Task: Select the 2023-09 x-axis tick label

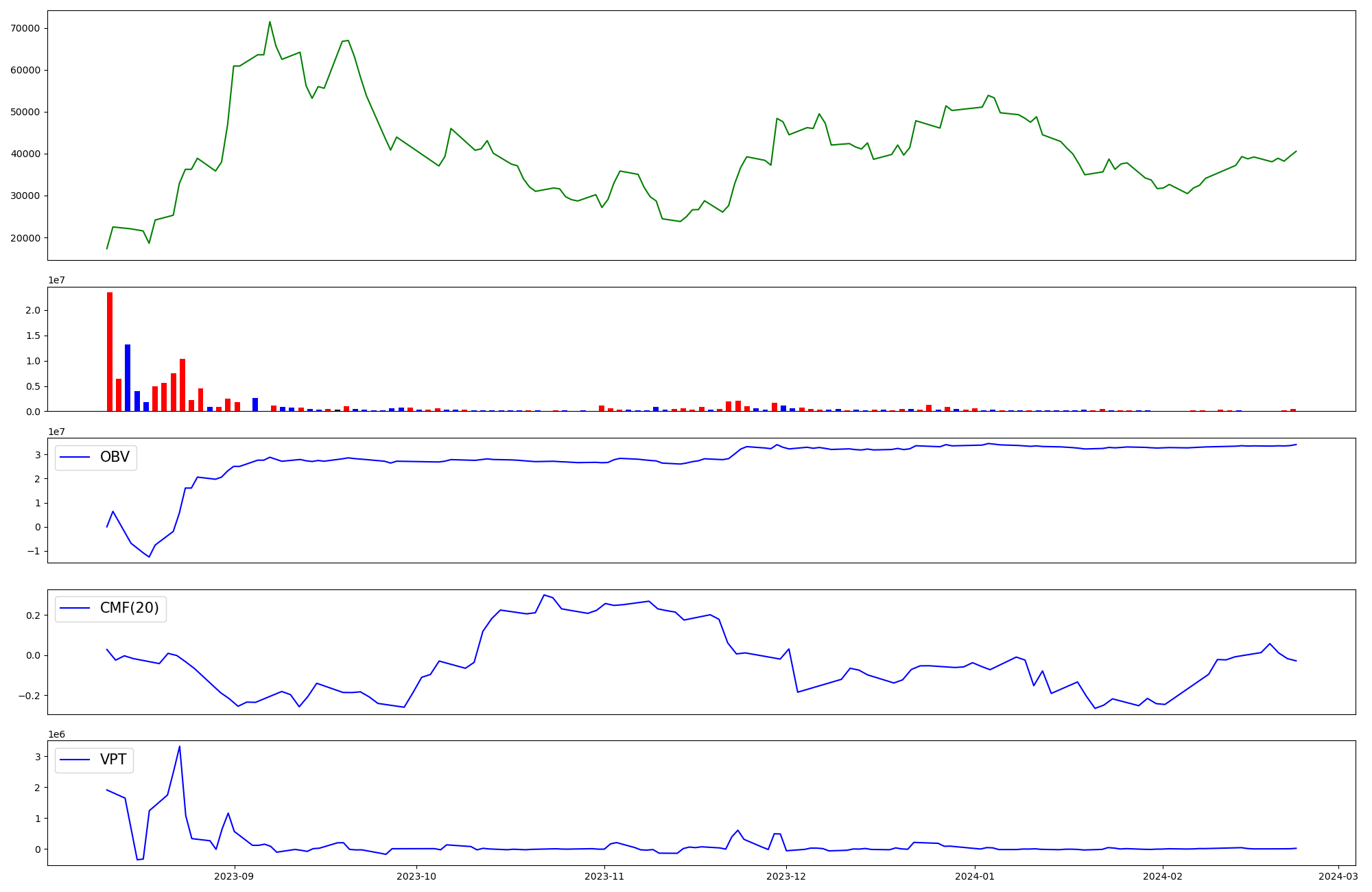Action: tap(235, 876)
